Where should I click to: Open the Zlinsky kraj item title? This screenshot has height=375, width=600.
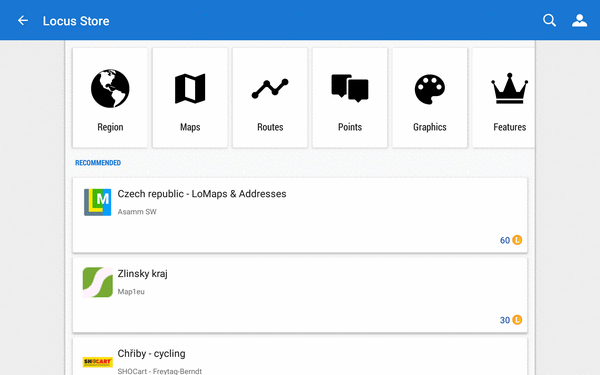point(142,274)
